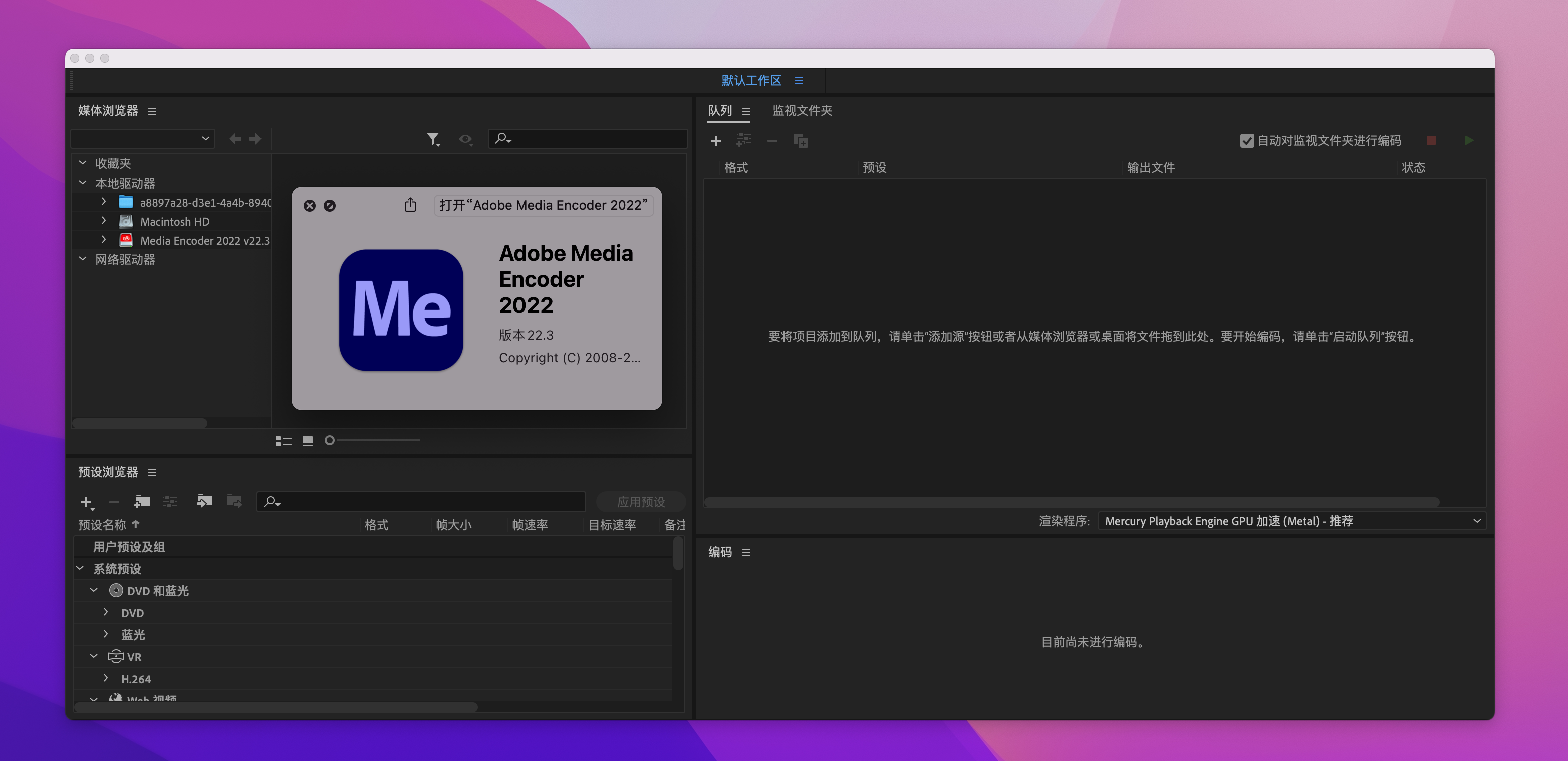
Task: Click the Start Queue green play button
Action: [1468, 141]
